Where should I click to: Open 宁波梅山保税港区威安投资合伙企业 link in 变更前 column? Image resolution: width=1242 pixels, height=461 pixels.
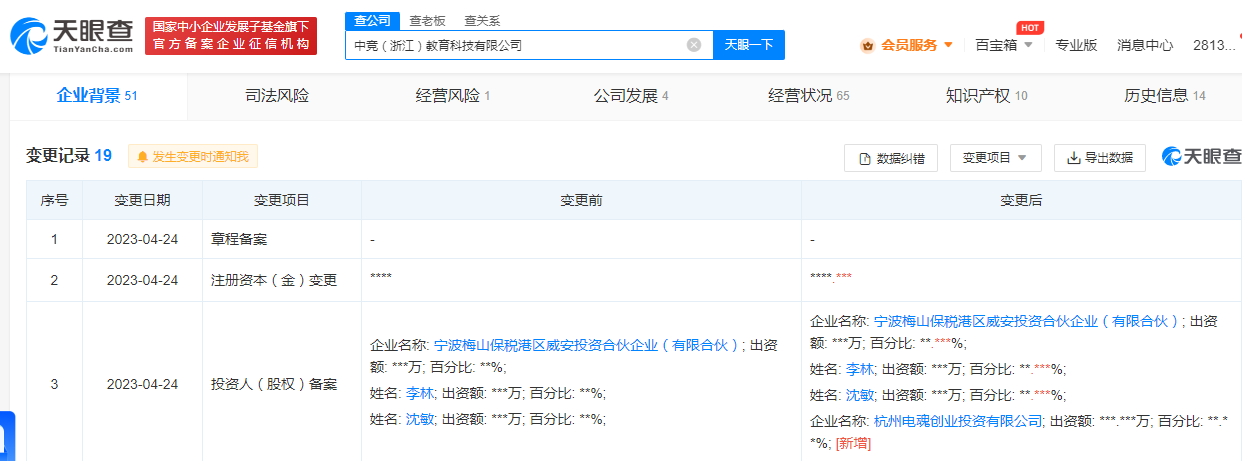(x=587, y=345)
